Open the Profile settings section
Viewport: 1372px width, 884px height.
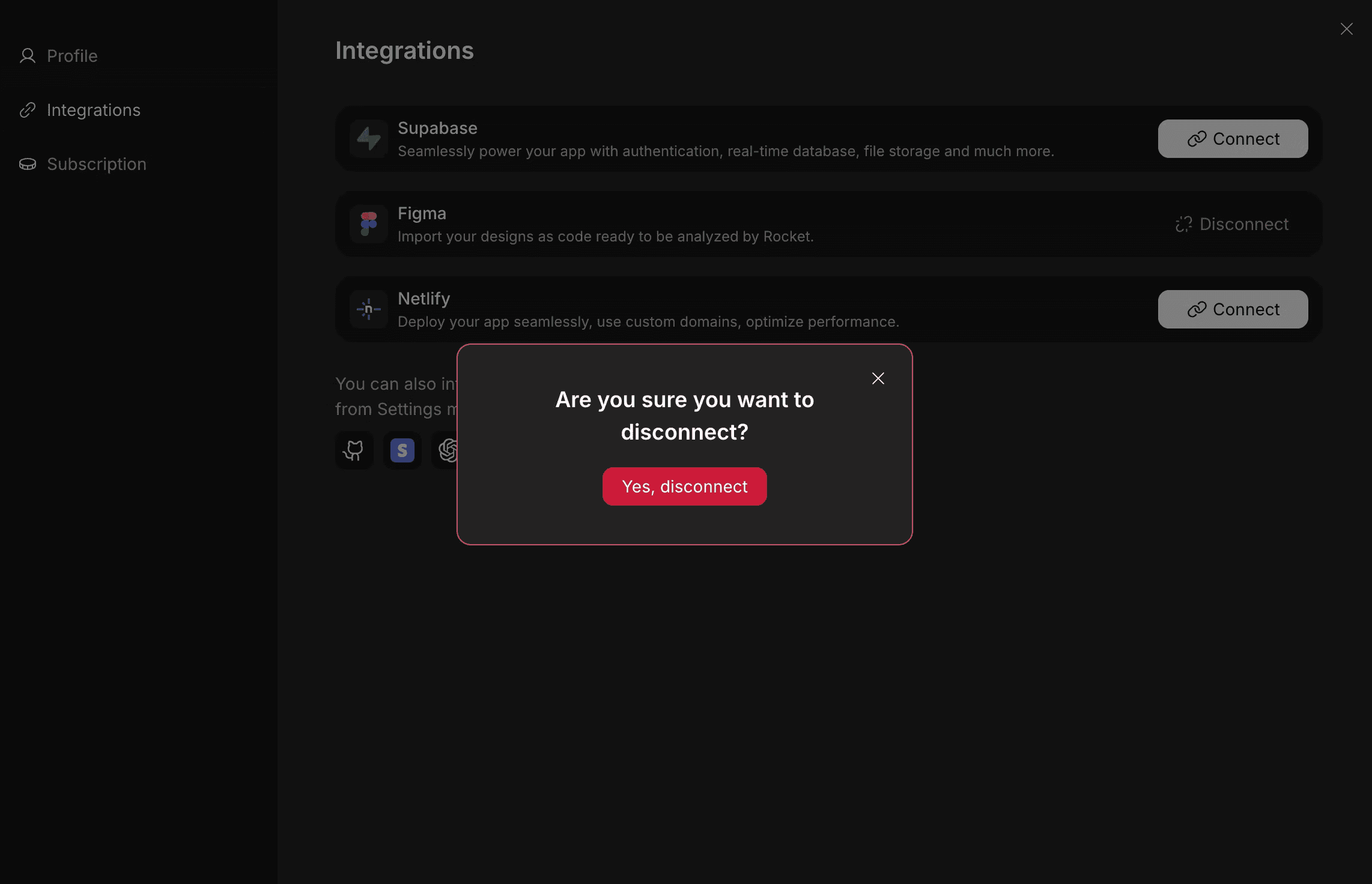72,56
